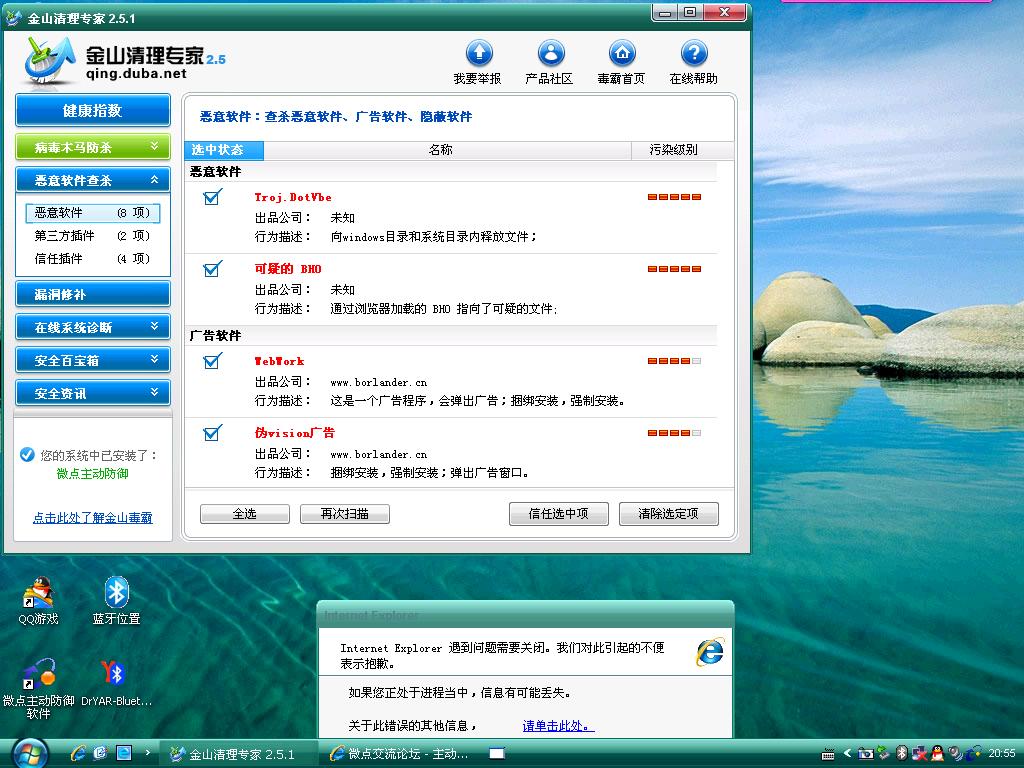Click the IE logo in the error dialog
The image size is (1024, 768).
click(710, 652)
